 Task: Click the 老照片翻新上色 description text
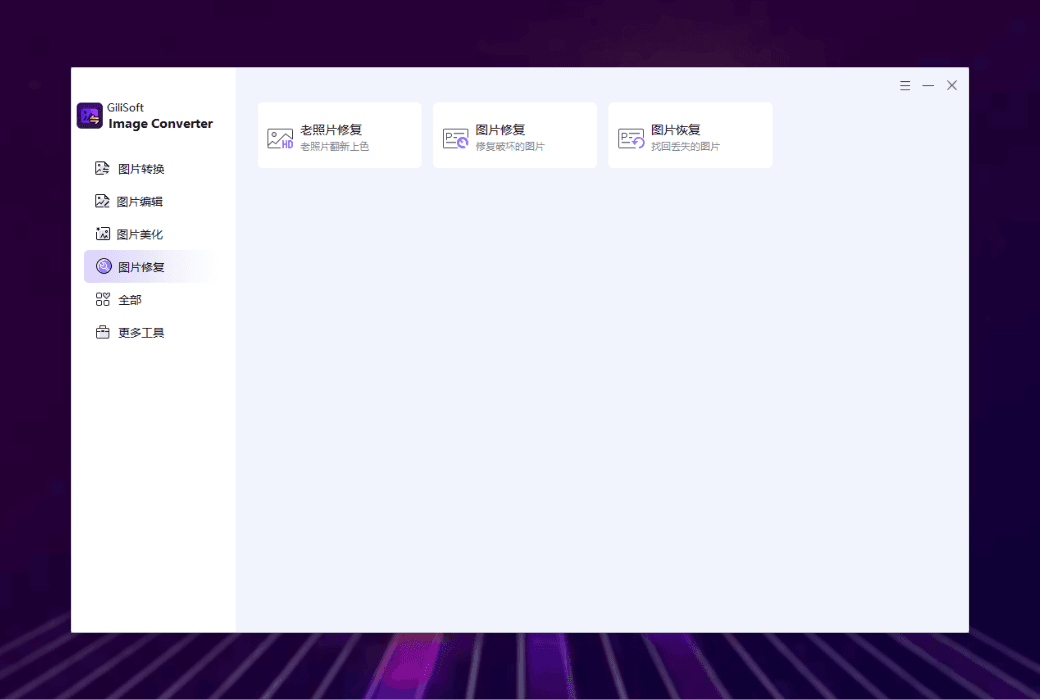334,146
